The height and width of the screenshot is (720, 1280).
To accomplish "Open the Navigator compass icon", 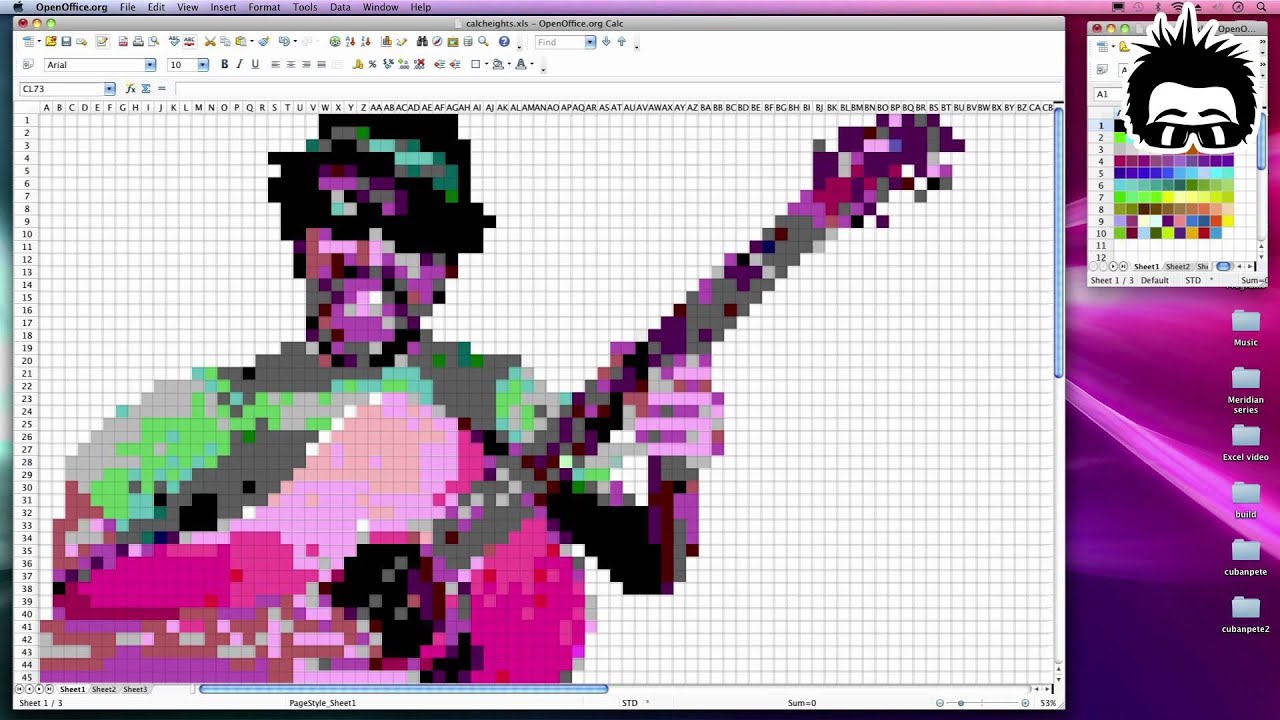I will 437,41.
